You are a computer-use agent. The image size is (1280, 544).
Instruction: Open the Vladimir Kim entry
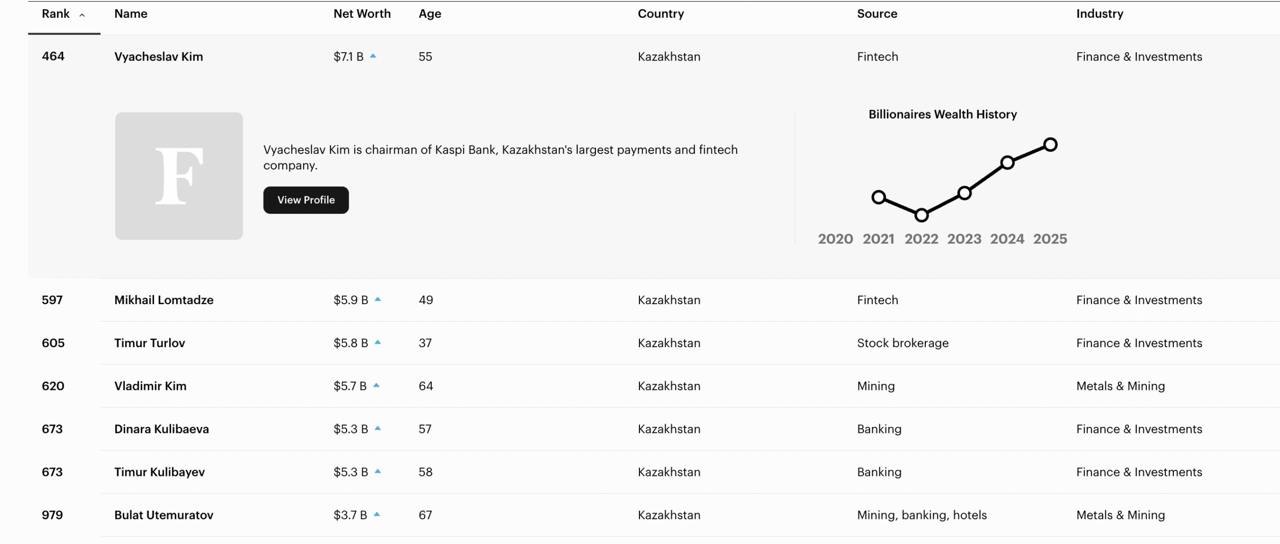tap(150, 386)
